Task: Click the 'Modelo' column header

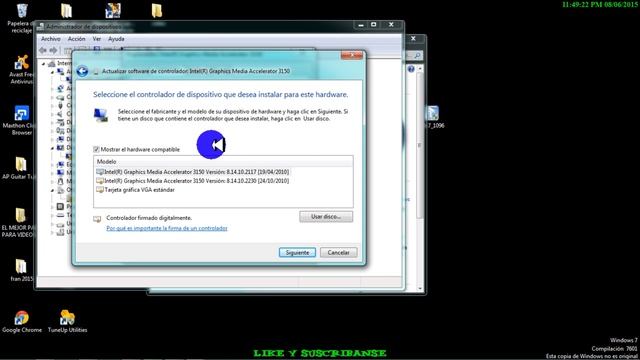Action: (223, 162)
